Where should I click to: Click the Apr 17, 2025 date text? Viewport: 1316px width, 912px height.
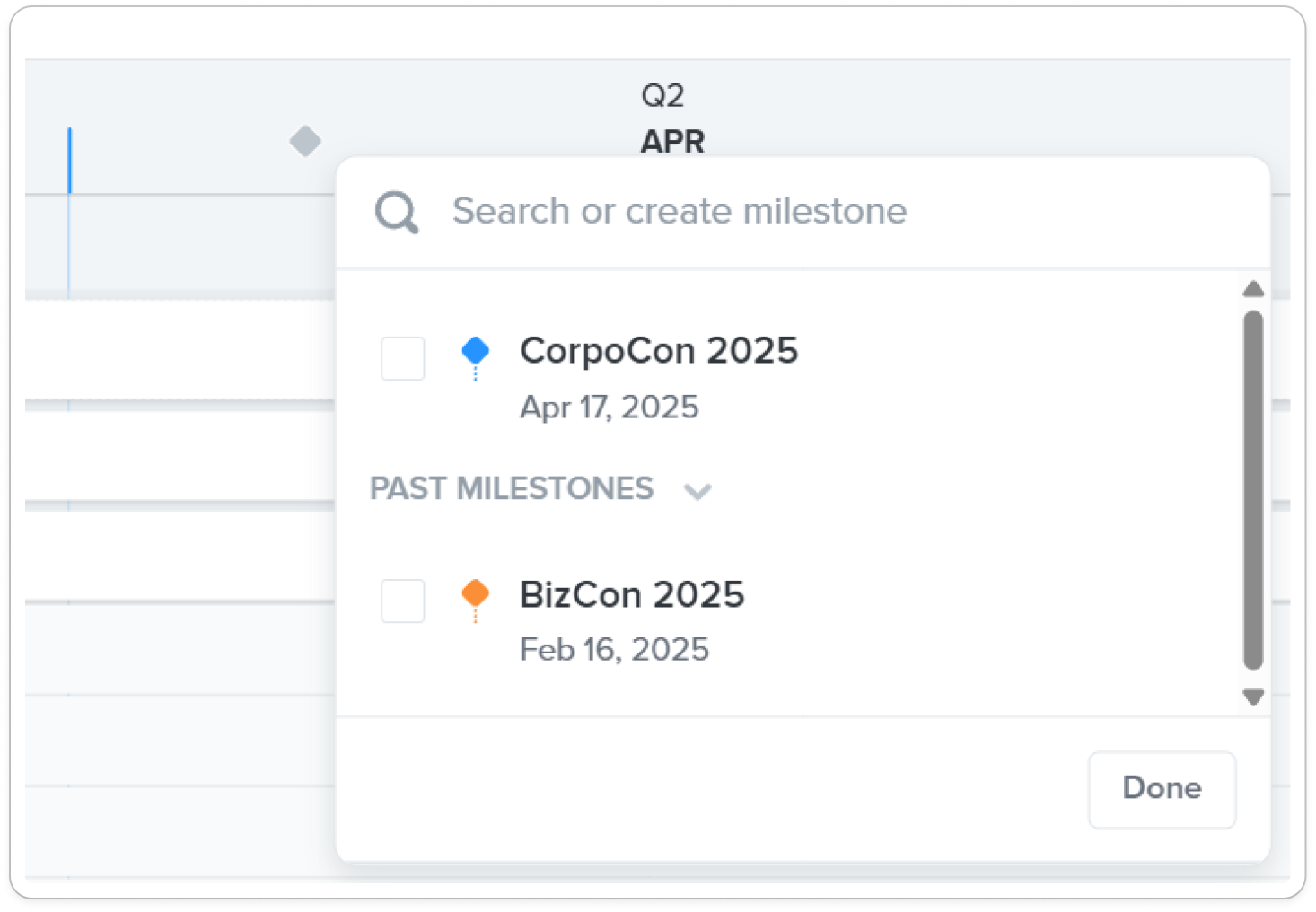tap(609, 407)
